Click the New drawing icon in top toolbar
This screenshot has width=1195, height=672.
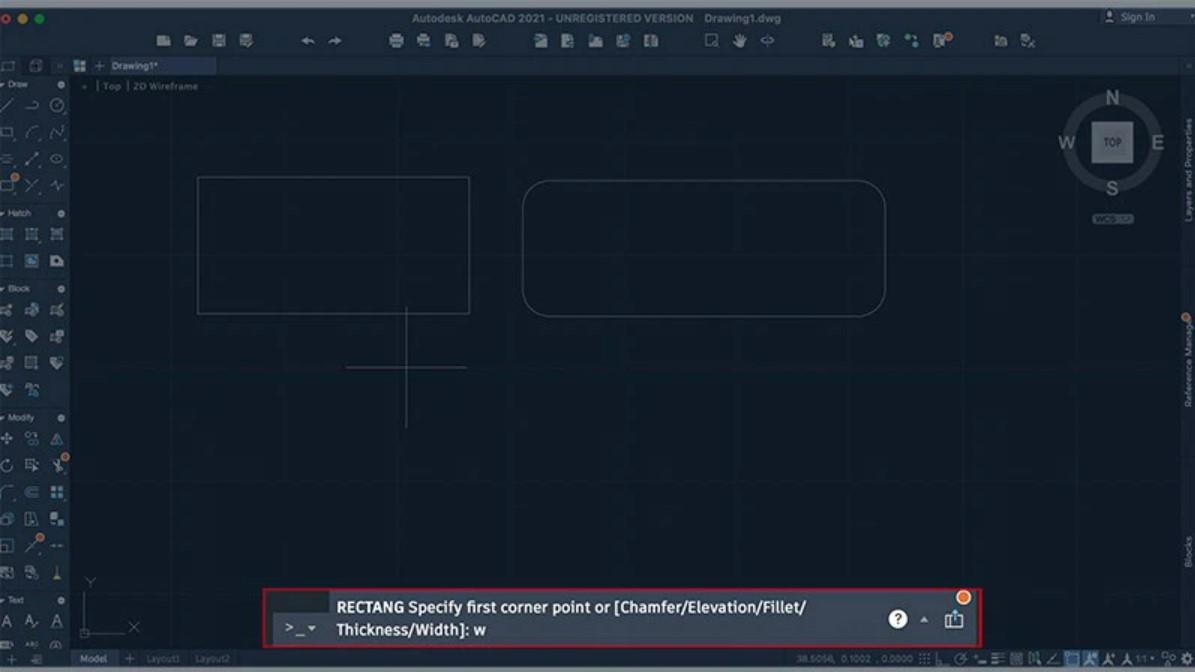coord(163,40)
